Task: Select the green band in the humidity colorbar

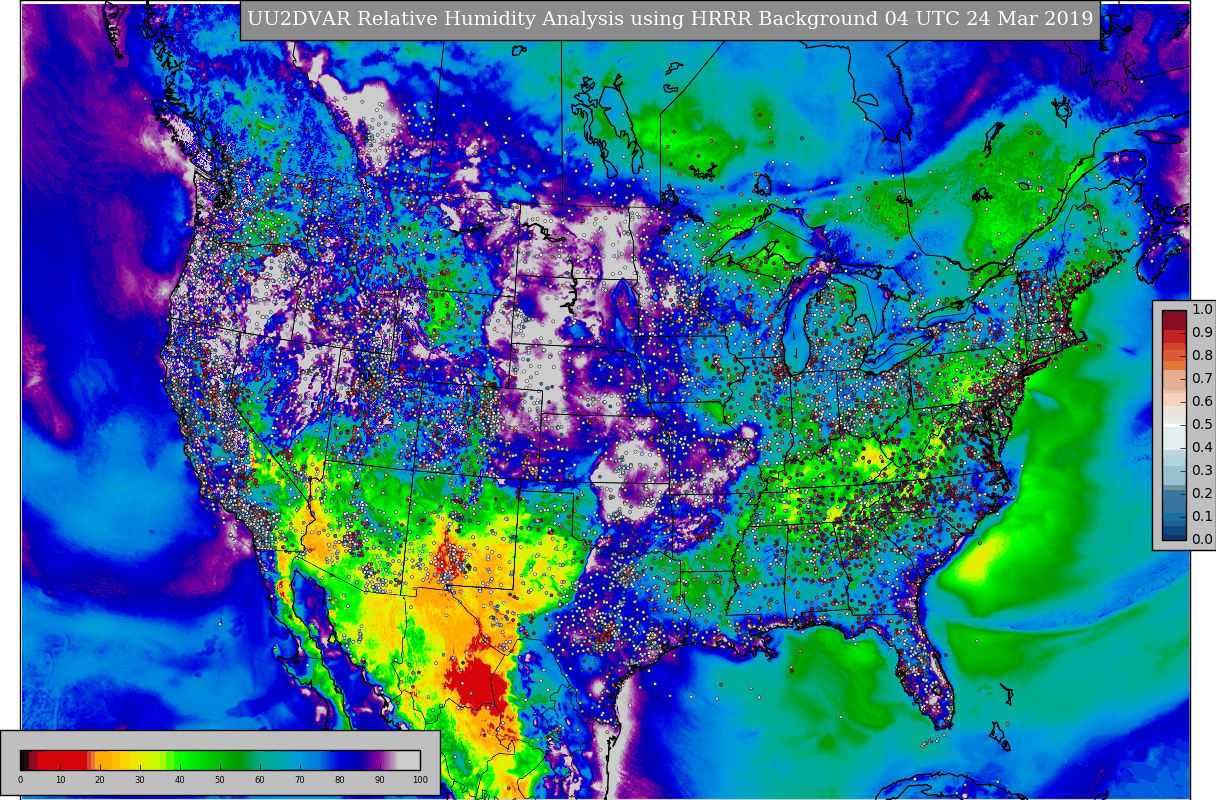Action: (210, 760)
